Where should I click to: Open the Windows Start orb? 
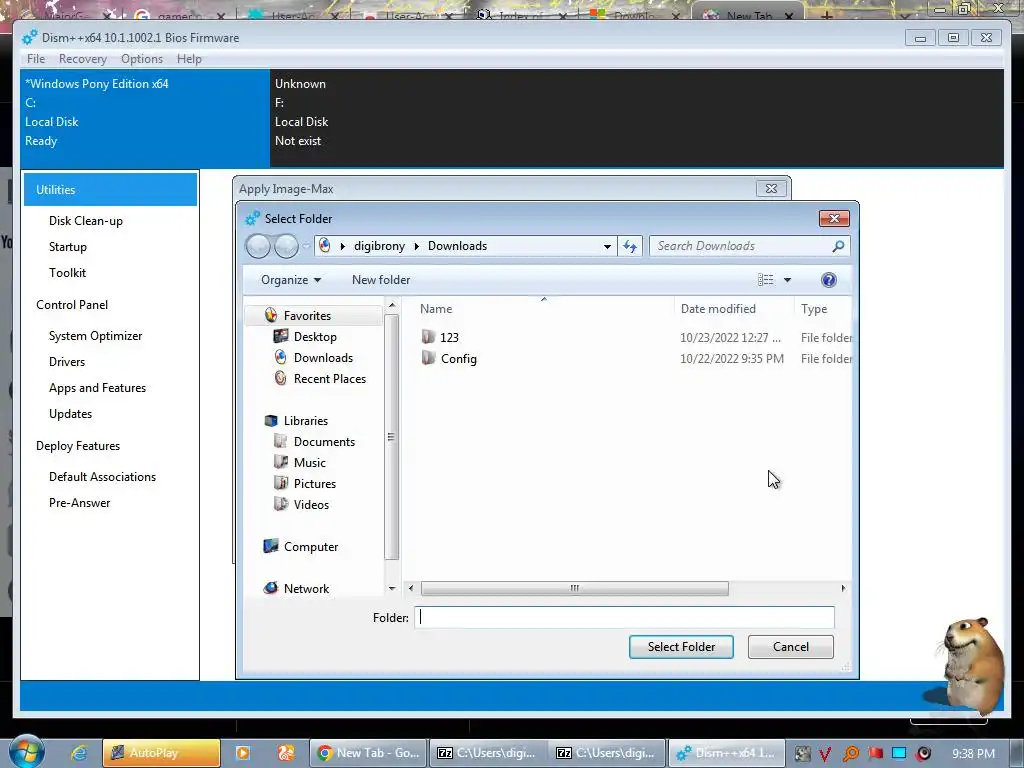click(x=27, y=752)
